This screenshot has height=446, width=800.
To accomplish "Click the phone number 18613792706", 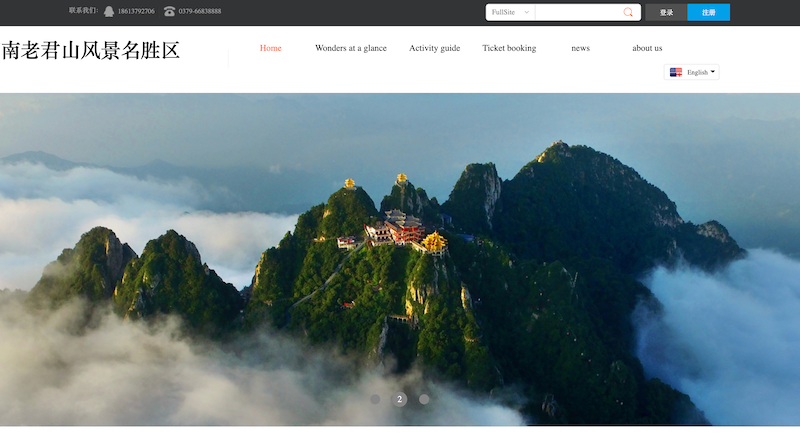I will pos(136,11).
